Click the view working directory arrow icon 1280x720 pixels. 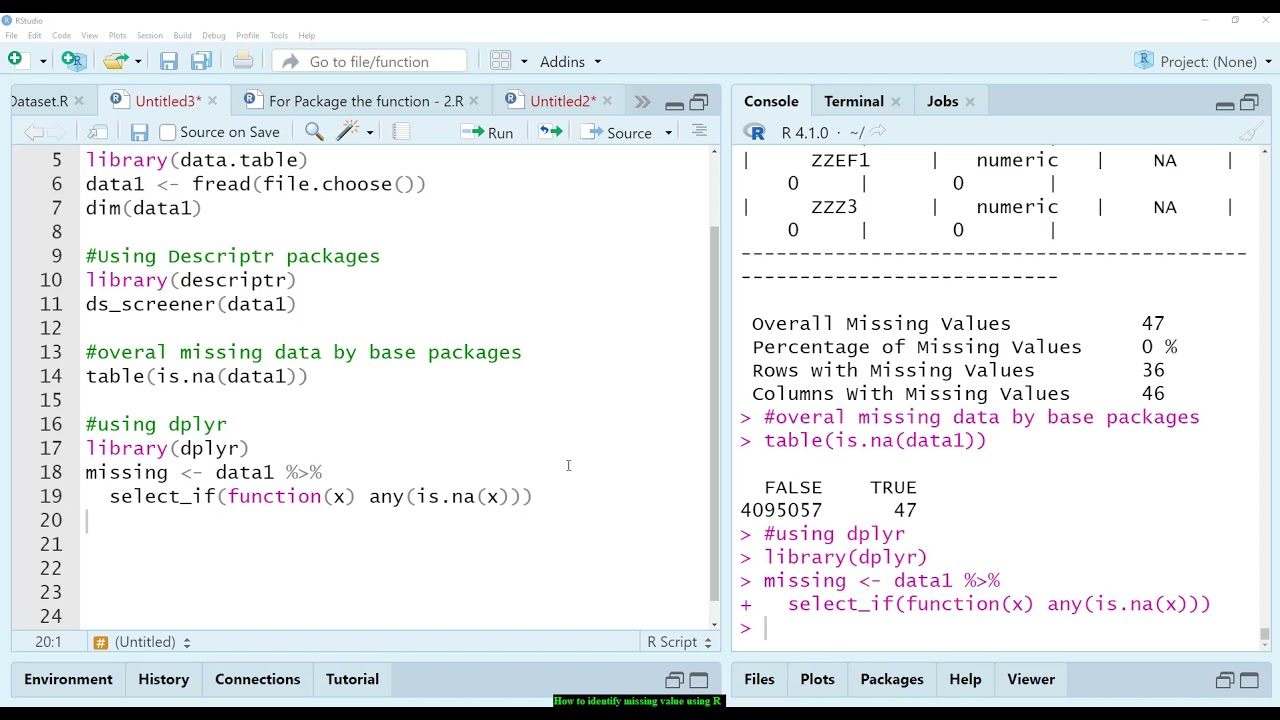878,131
